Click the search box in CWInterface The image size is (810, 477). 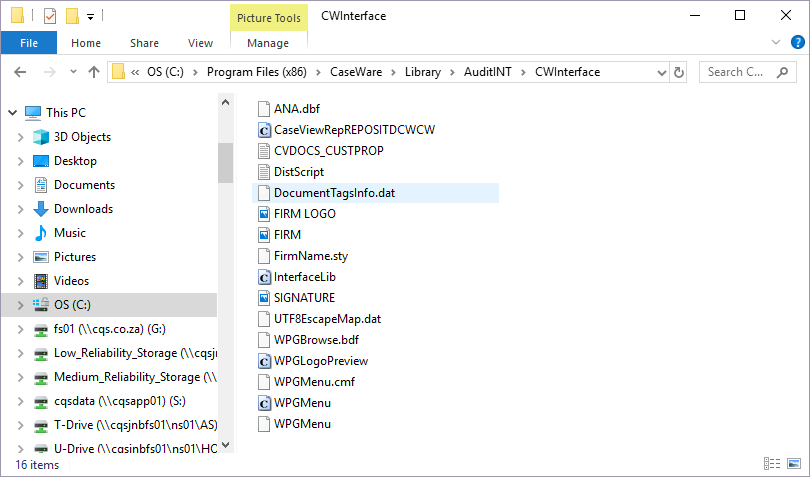[x=747, y=72]
